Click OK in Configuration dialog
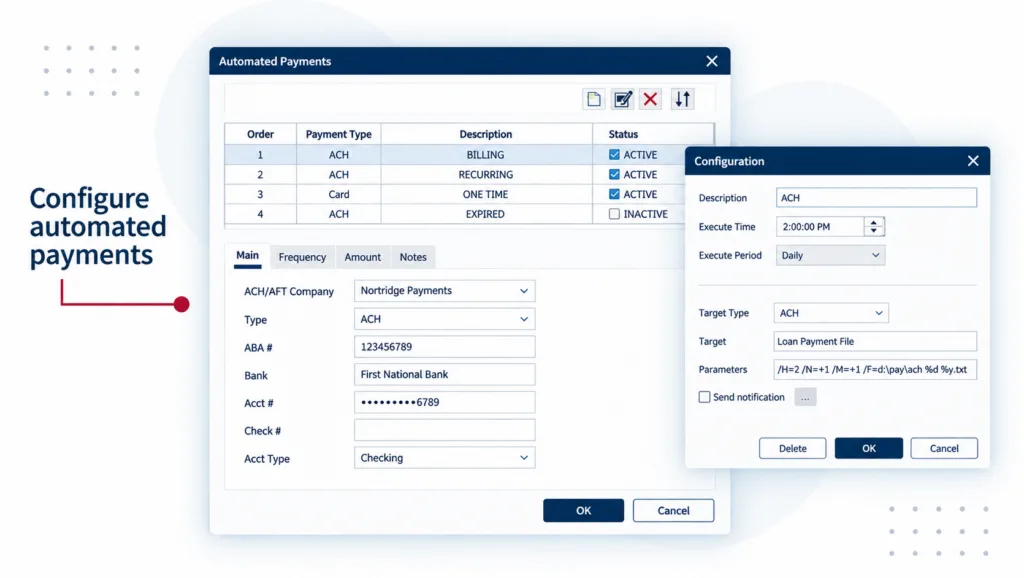The image size is (1024, 578). (869, 448)
